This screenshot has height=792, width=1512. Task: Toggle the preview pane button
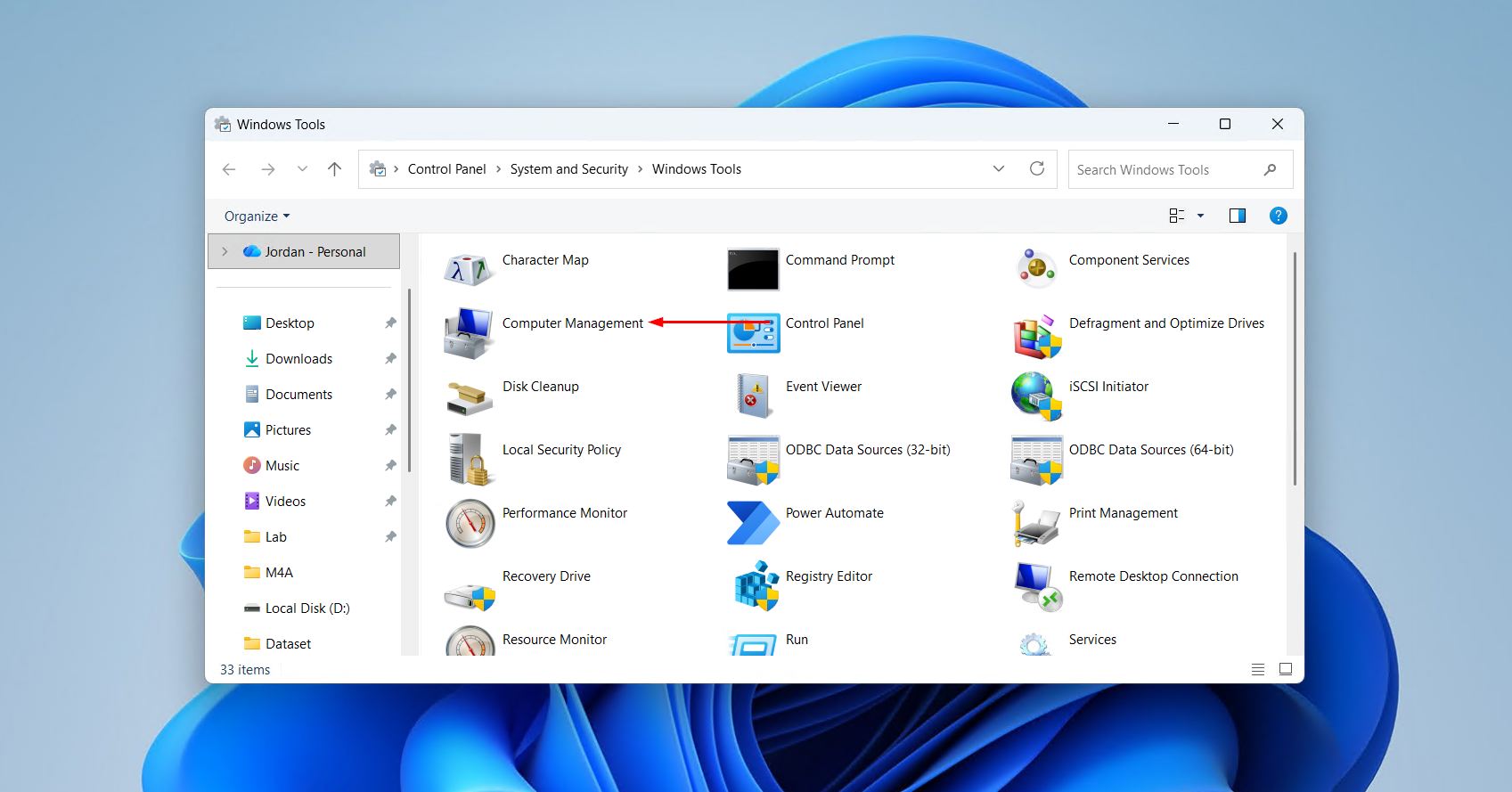coord(1237,216)
